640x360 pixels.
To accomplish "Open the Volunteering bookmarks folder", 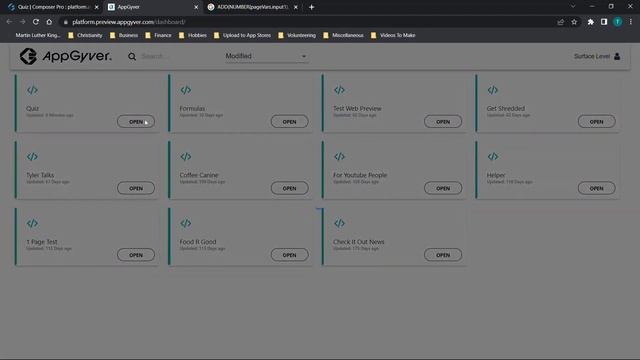I will pos(297,36).
